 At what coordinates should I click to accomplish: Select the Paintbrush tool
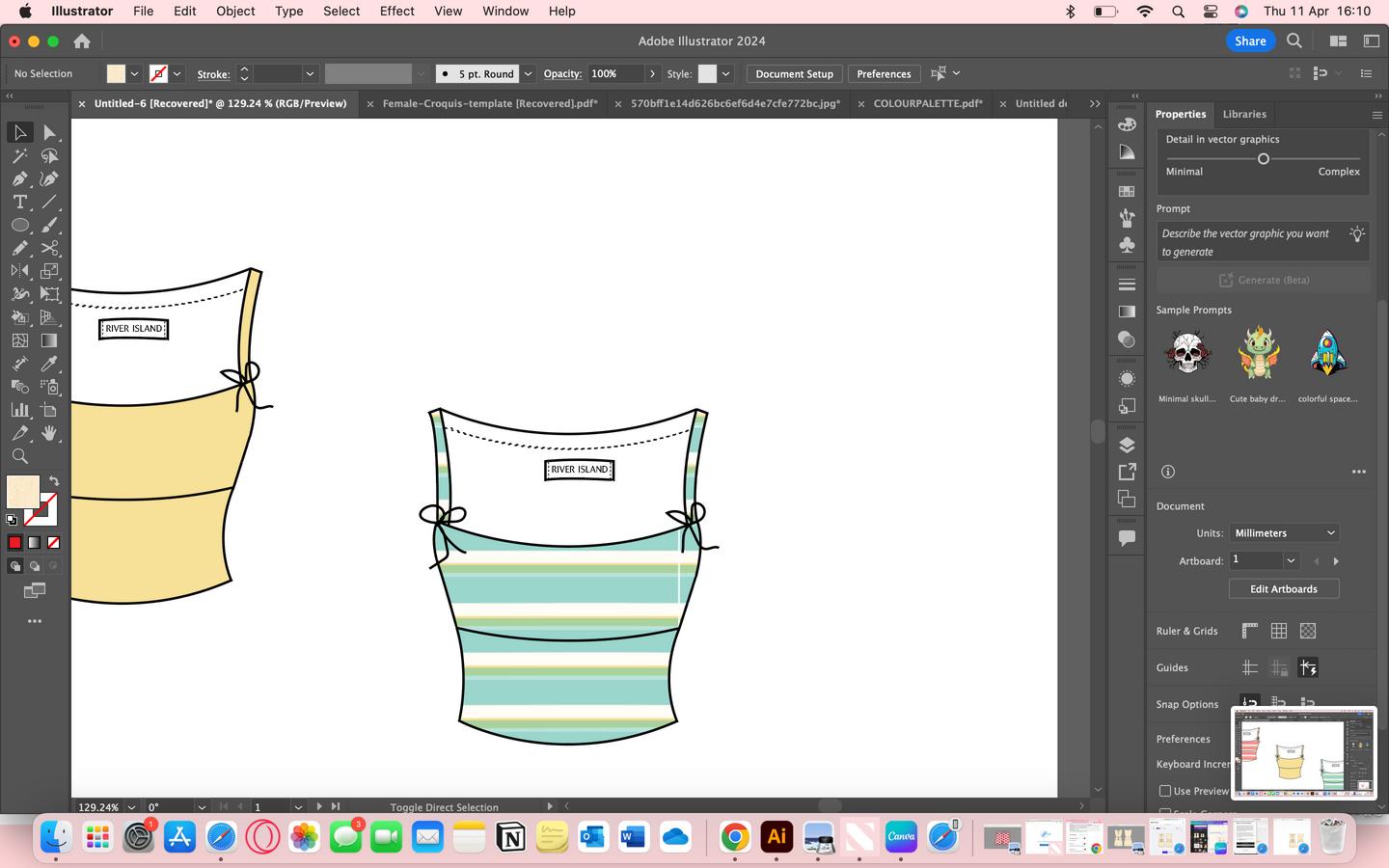49,225
